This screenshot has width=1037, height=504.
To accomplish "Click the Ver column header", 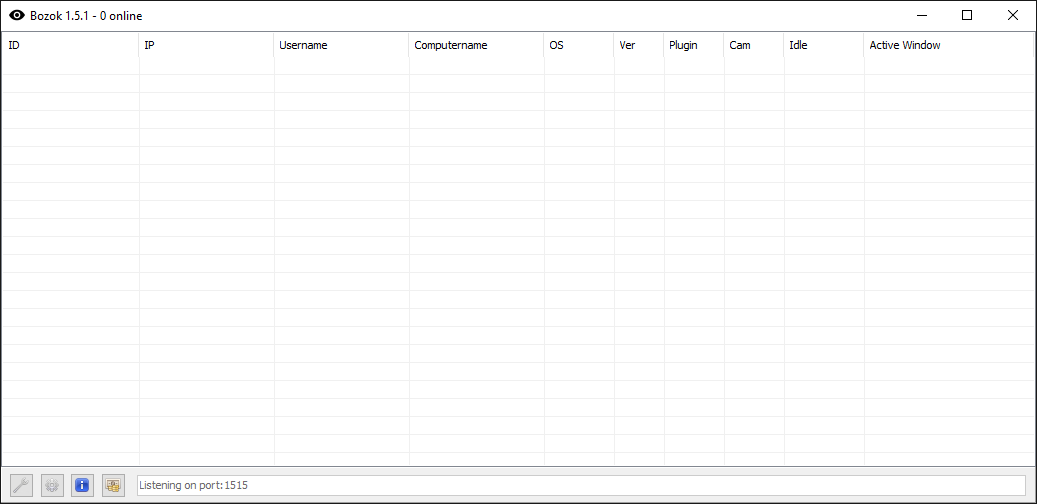I will point(638,45).
